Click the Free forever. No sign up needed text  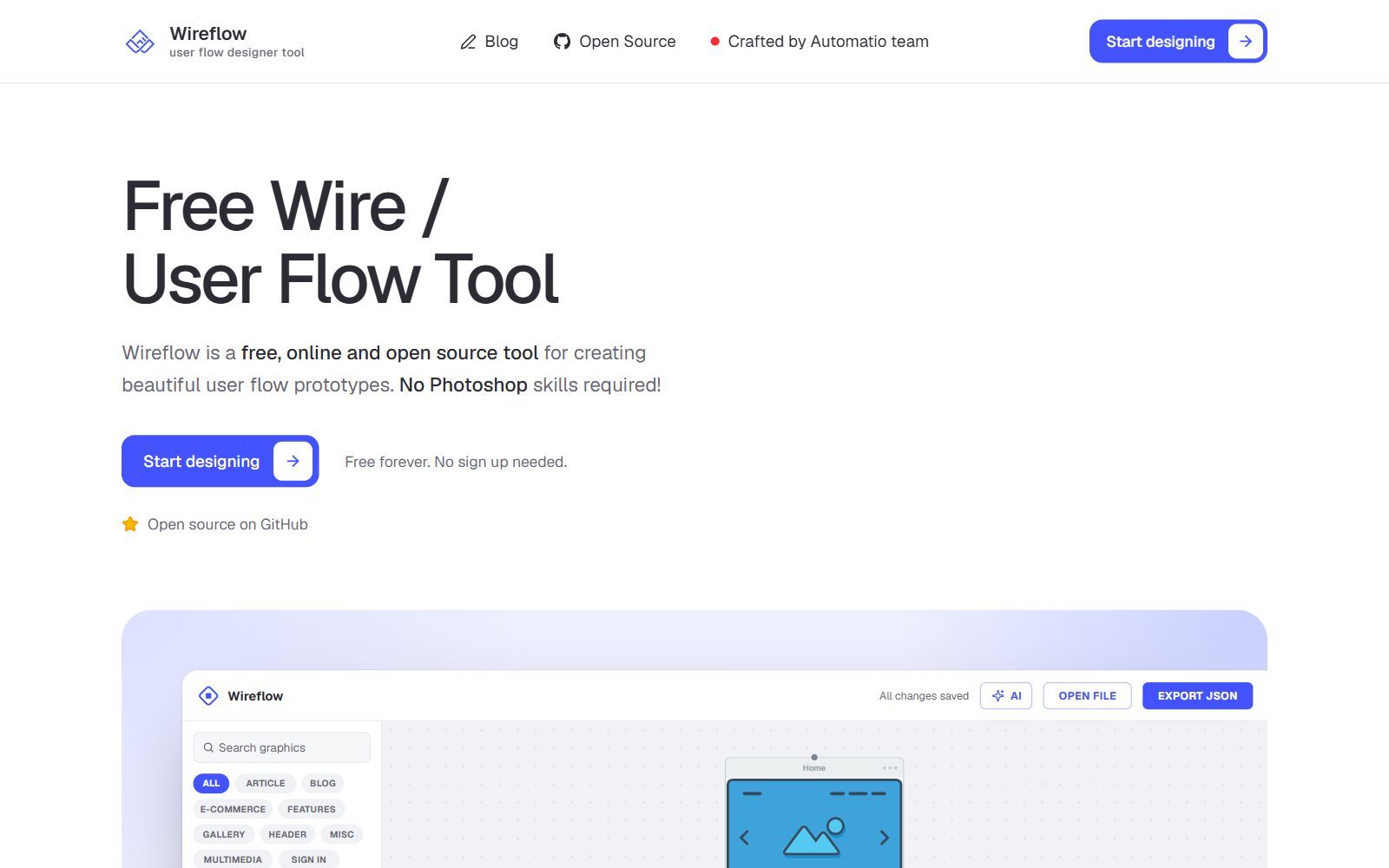456,462
